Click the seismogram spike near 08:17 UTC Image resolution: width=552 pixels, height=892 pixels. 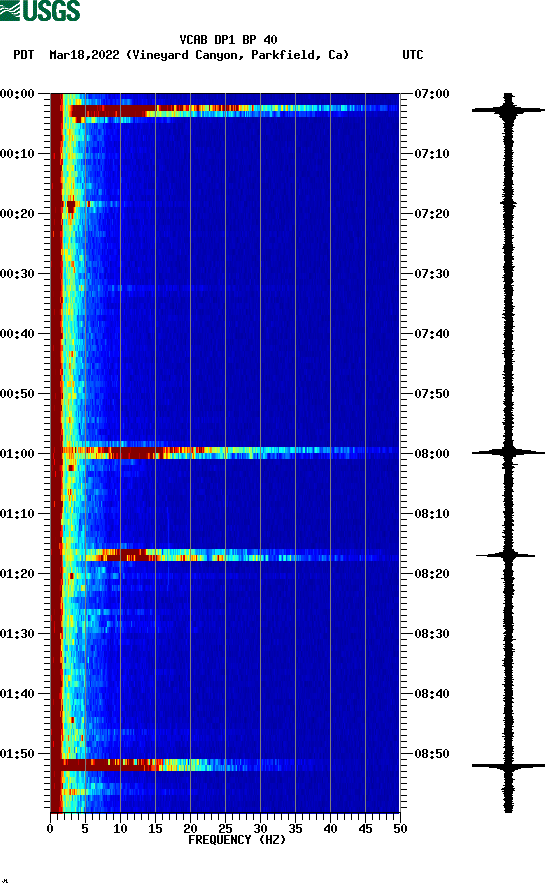(x=506, y=555)
